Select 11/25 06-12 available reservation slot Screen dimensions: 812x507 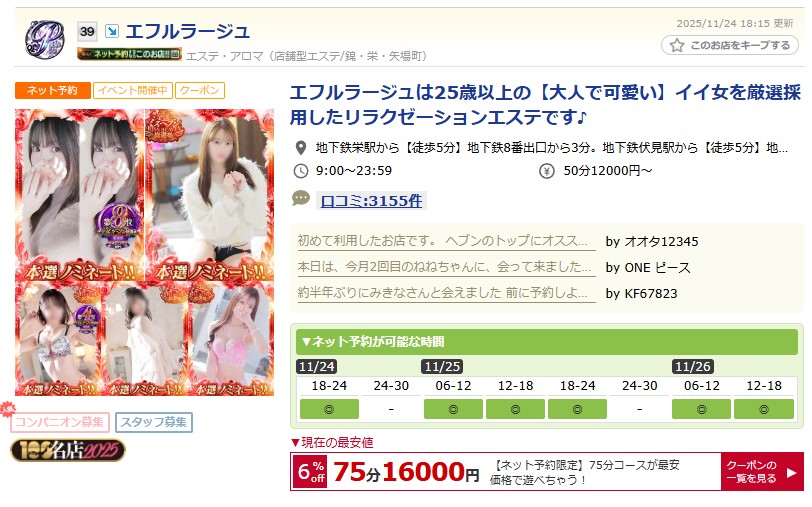click(x=453, y=409)
